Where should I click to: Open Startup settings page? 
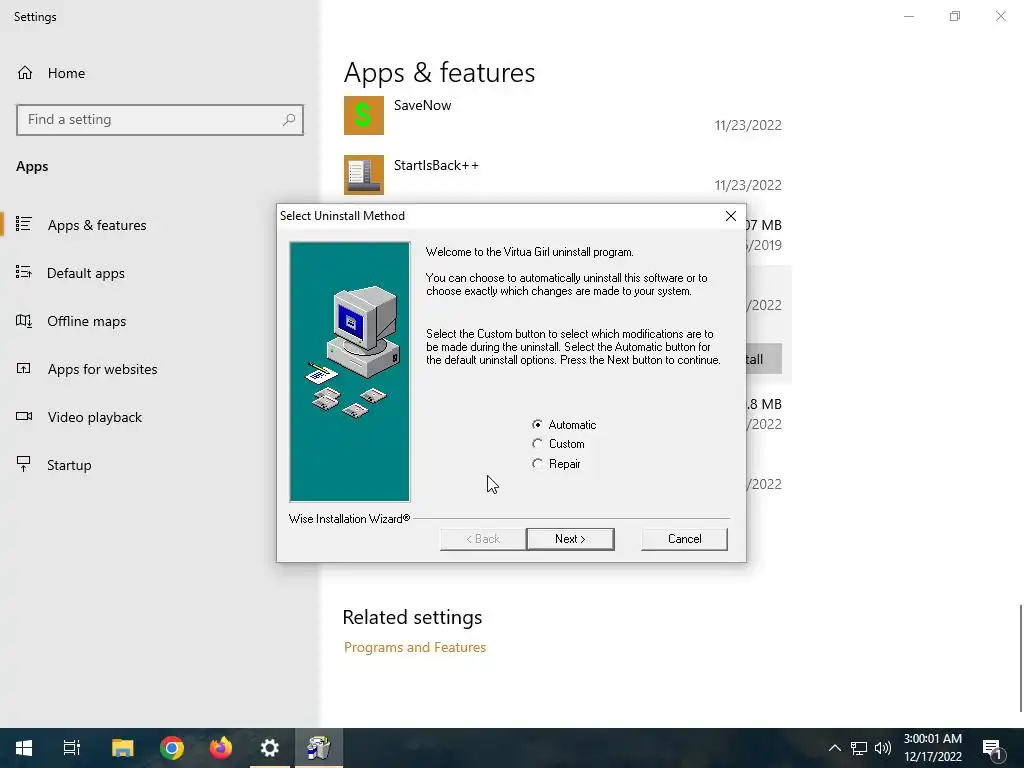click(x=69, y=465)
